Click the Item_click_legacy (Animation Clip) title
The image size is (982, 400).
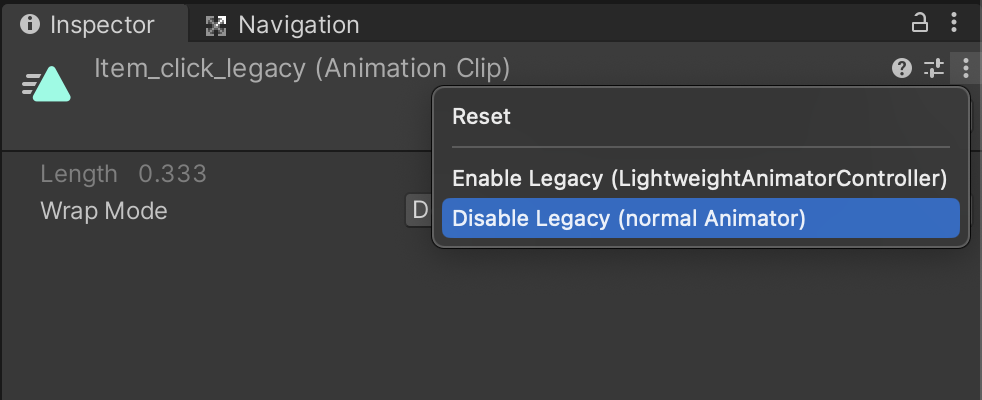tap(302, 68)
